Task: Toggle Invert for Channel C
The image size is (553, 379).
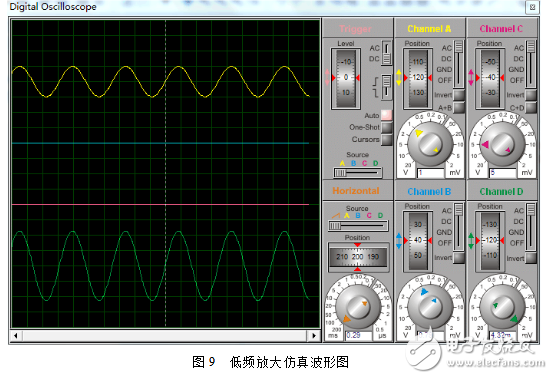Action: [531, 95]
